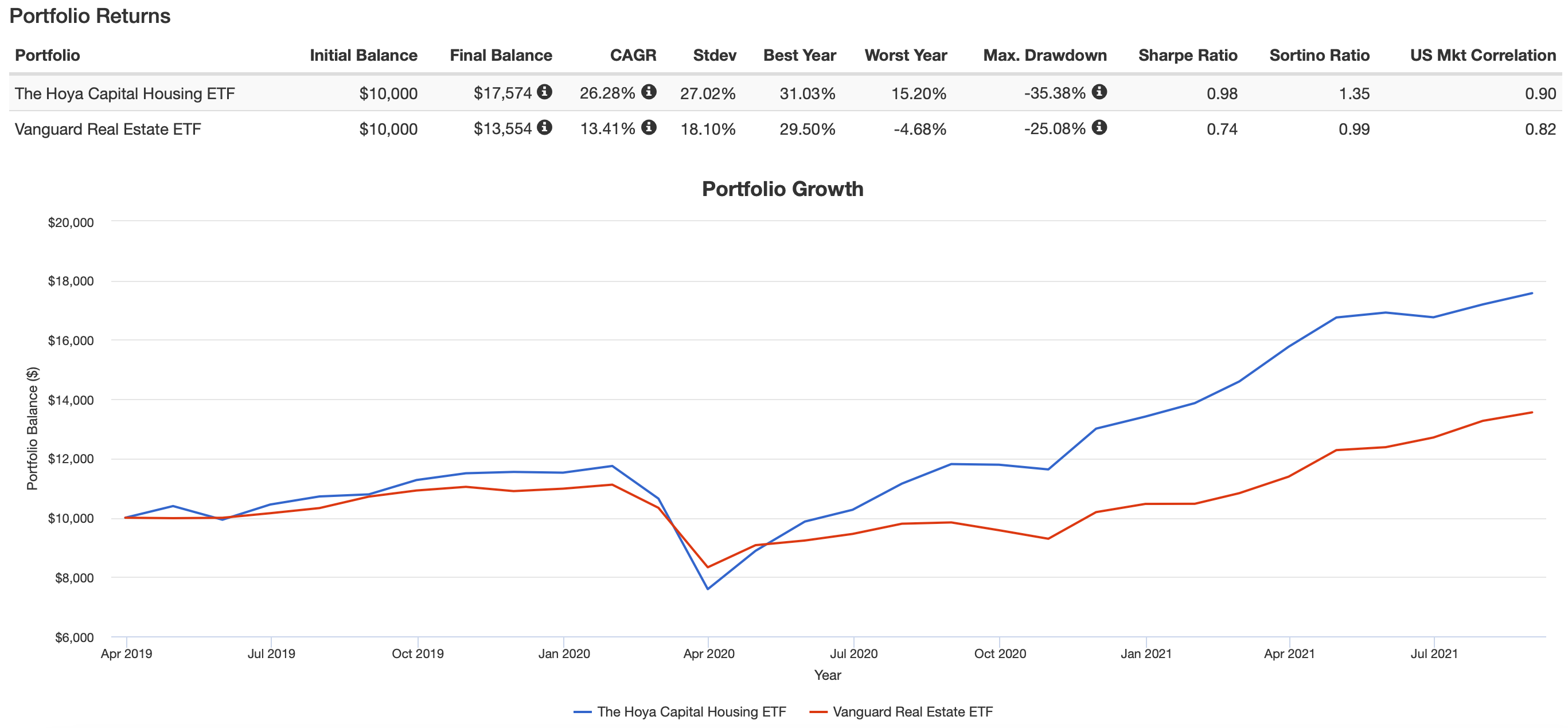Click the $12,000 y-axis label

71,459
